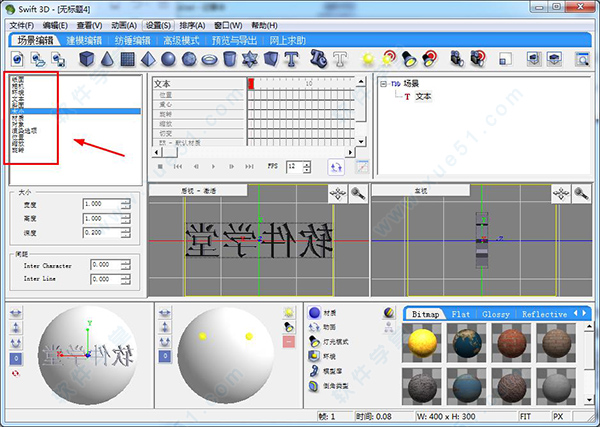Create a target camera
600x427 pixels.
click(478, 59)
